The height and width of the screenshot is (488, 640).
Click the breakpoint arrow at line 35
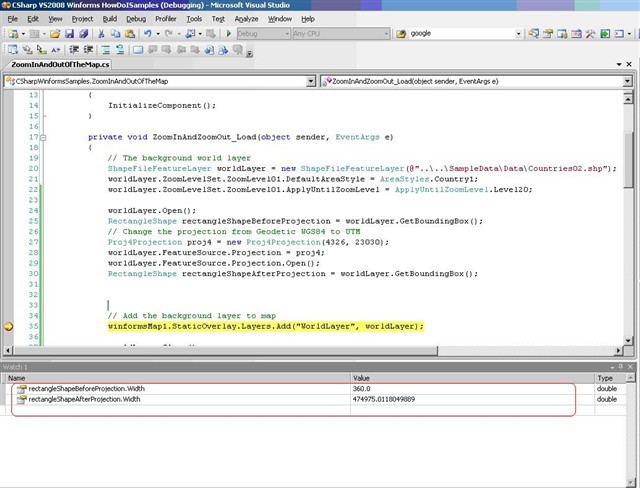coord(9,326)
